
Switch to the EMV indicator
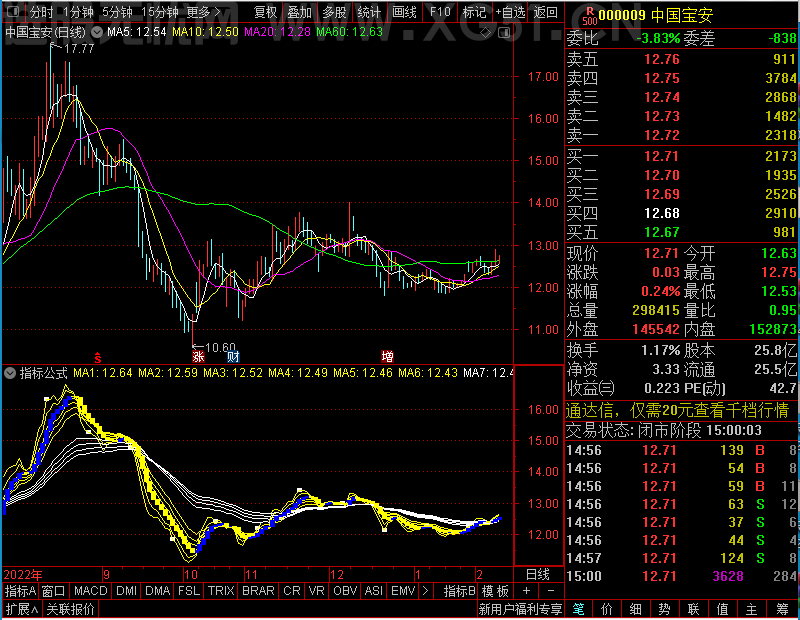[x=403, y=591]
